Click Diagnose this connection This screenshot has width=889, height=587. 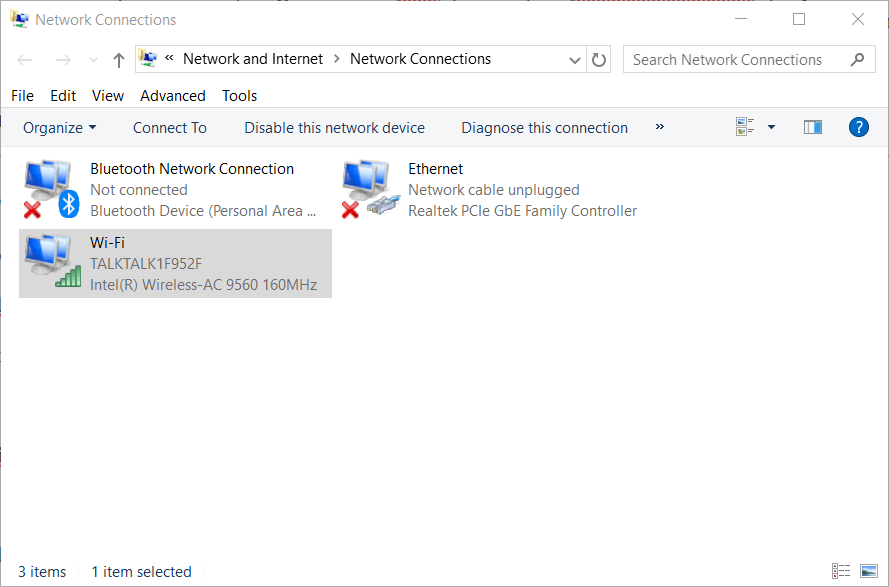pyautogui.click(x=544, y=128)
